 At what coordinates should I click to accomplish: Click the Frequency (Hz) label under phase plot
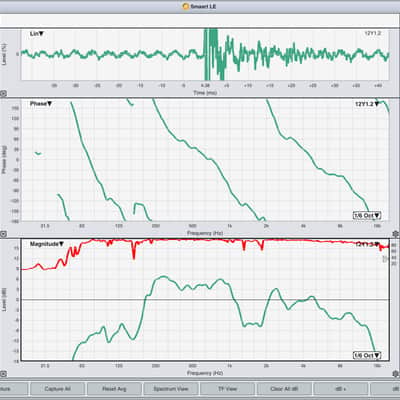205,233
